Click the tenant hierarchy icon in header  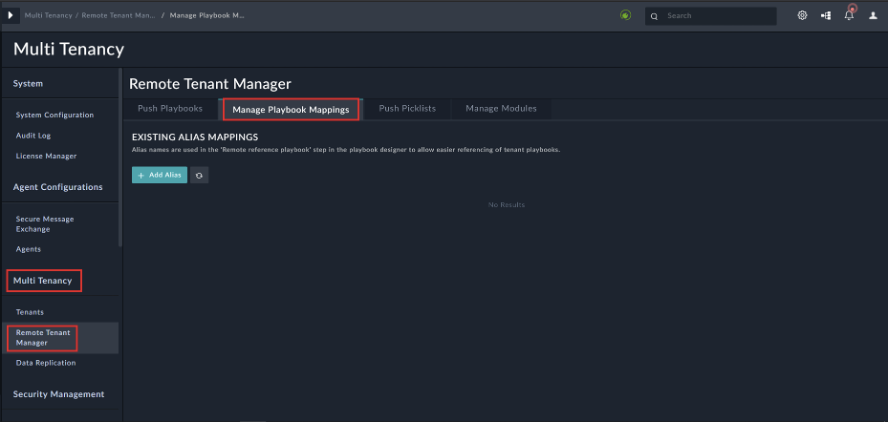tap(826, 16)
